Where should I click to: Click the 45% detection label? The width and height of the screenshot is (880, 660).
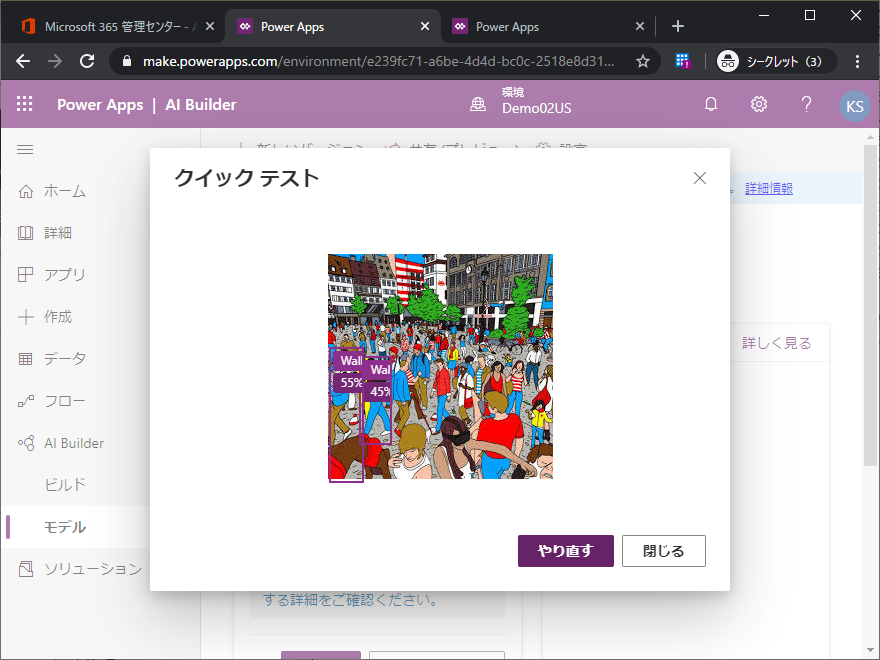tap(378, 392)
